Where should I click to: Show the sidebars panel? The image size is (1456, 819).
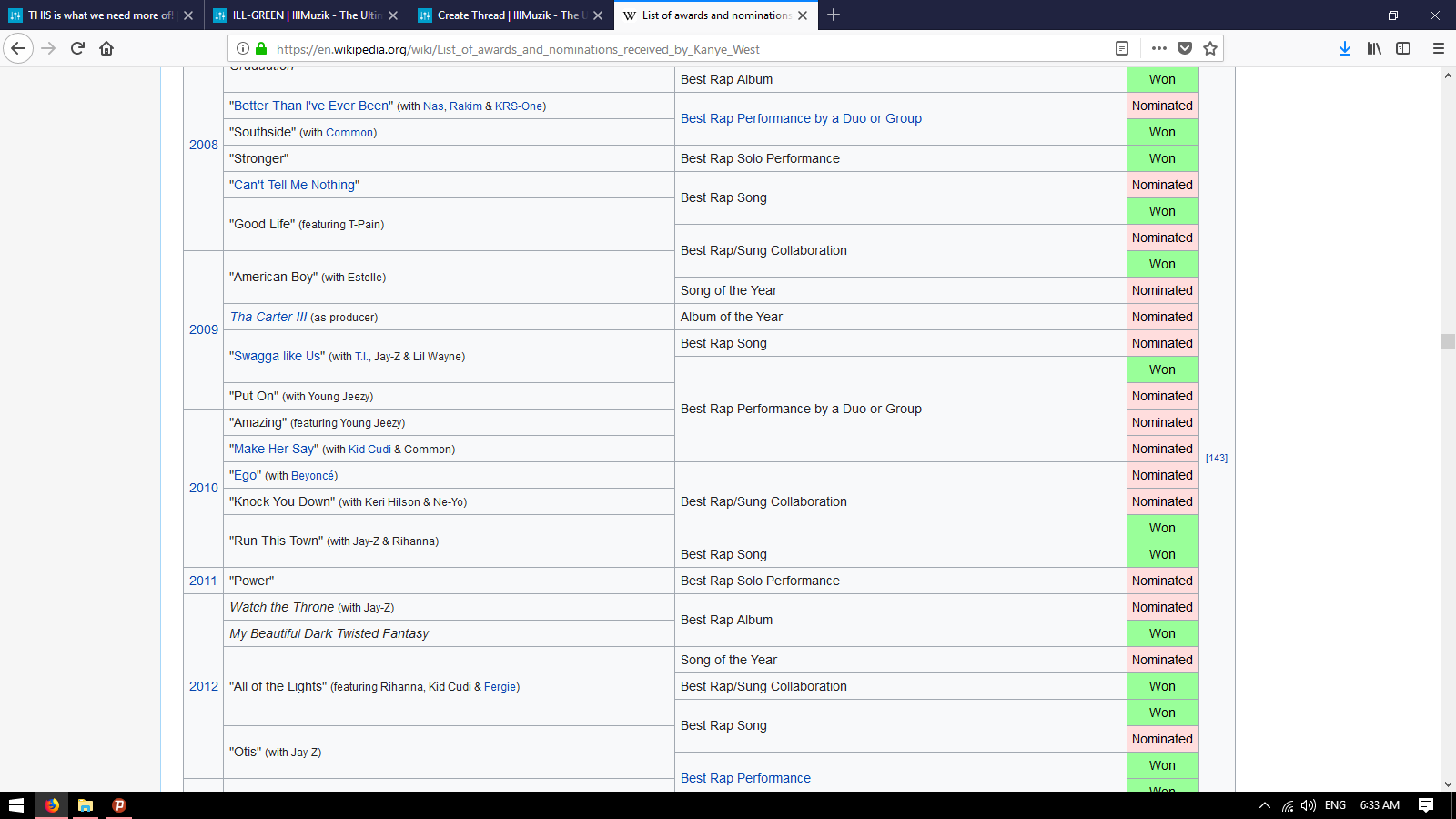point(1403,48)
